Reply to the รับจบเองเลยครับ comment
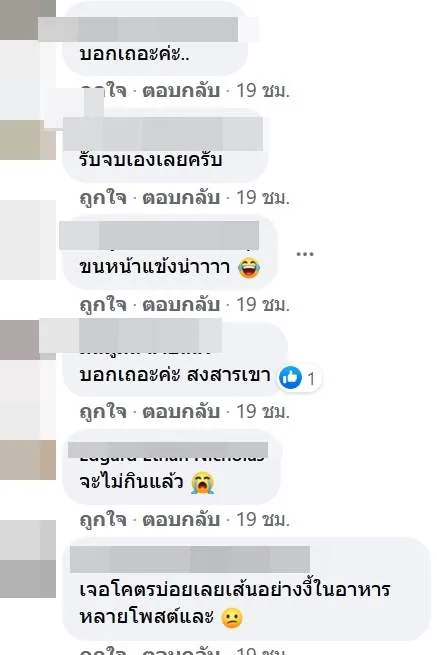The image size is (437, 655). pos(181,198)
